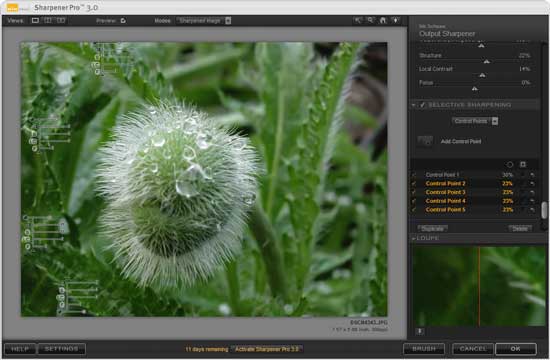550x360 pixels.
Task: Click the Delete button
Action: pyautogui.click(x=520, y=228)
